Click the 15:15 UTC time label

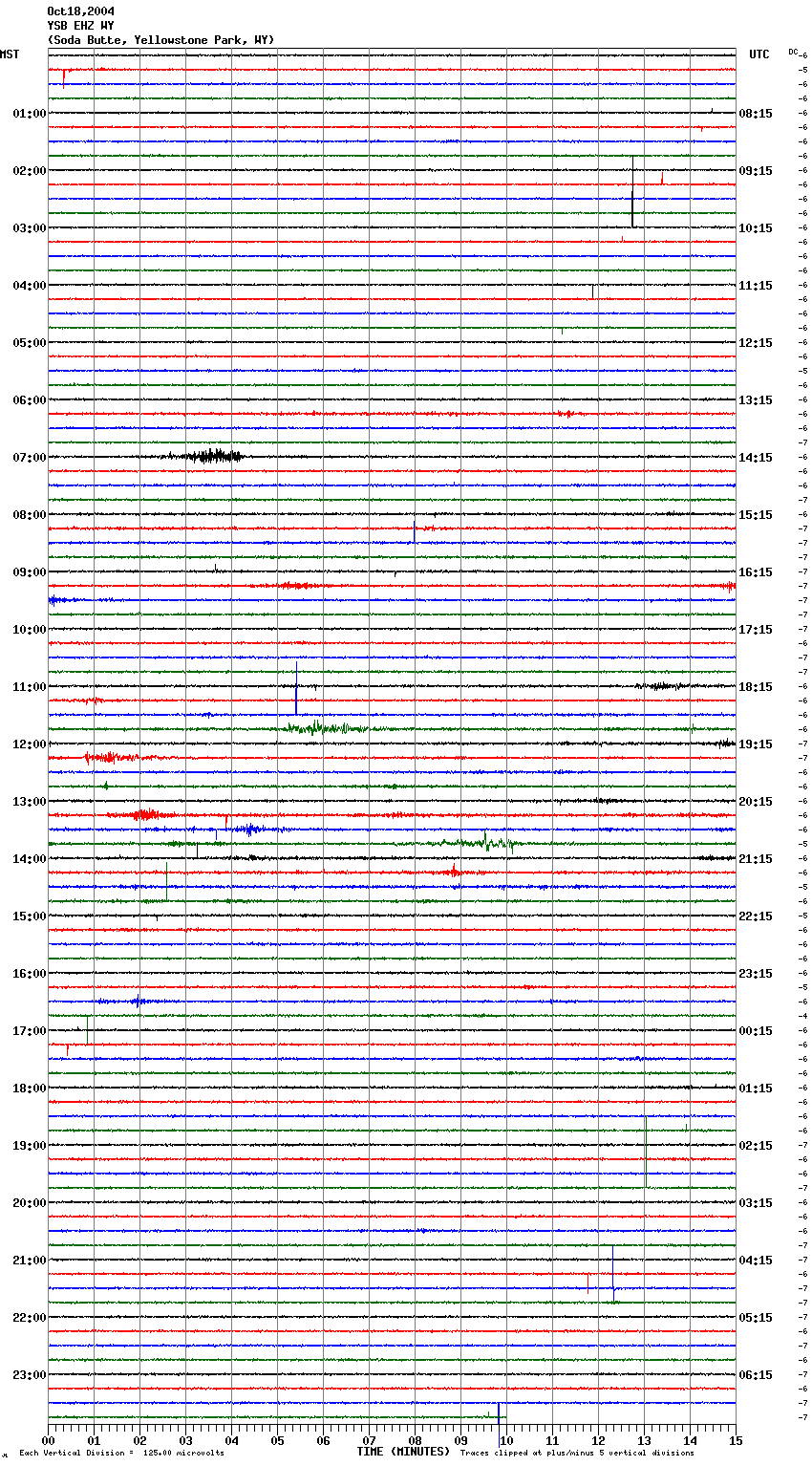pos(756,515)
